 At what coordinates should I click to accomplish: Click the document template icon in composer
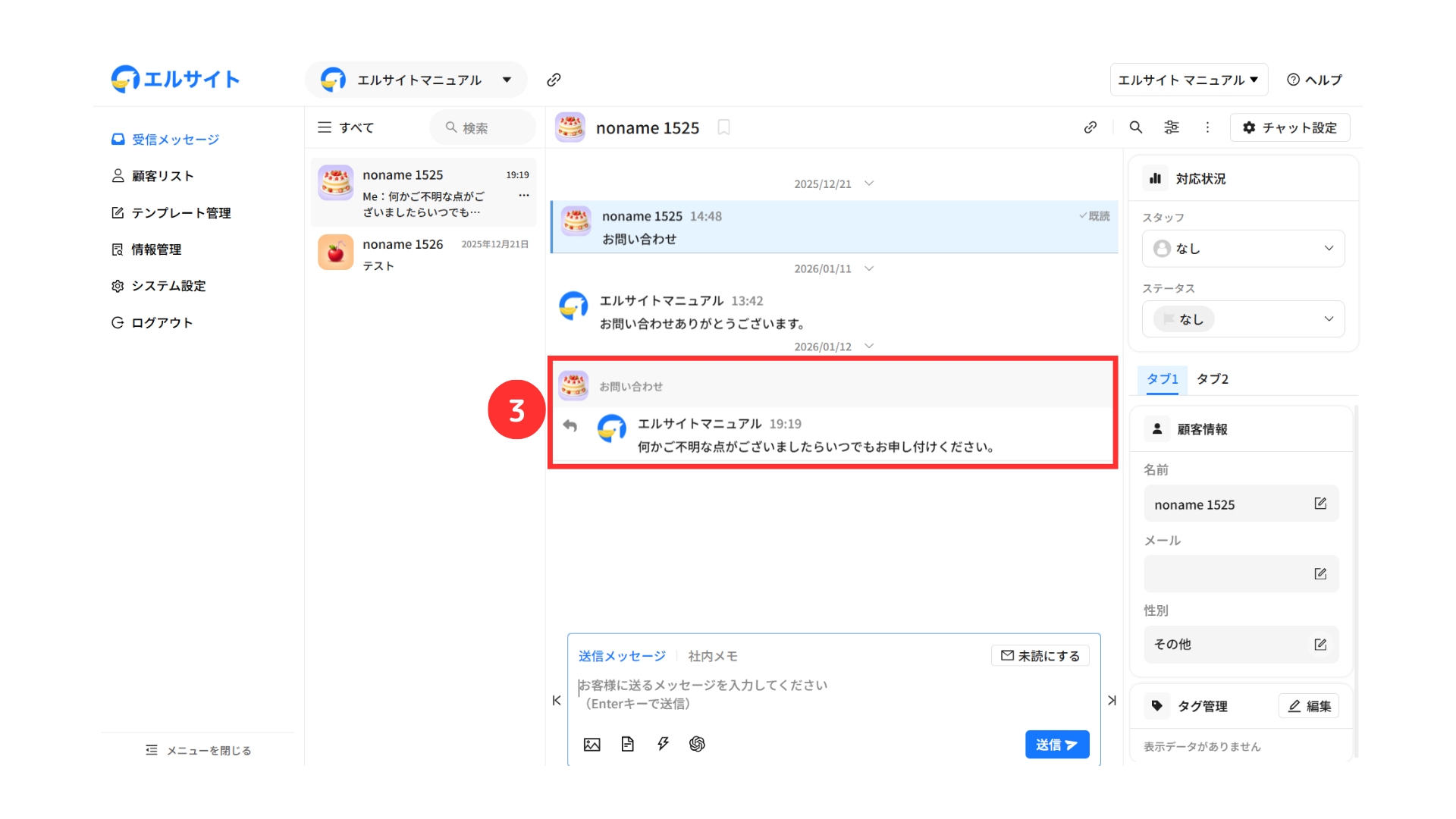[x=627, y=745]
